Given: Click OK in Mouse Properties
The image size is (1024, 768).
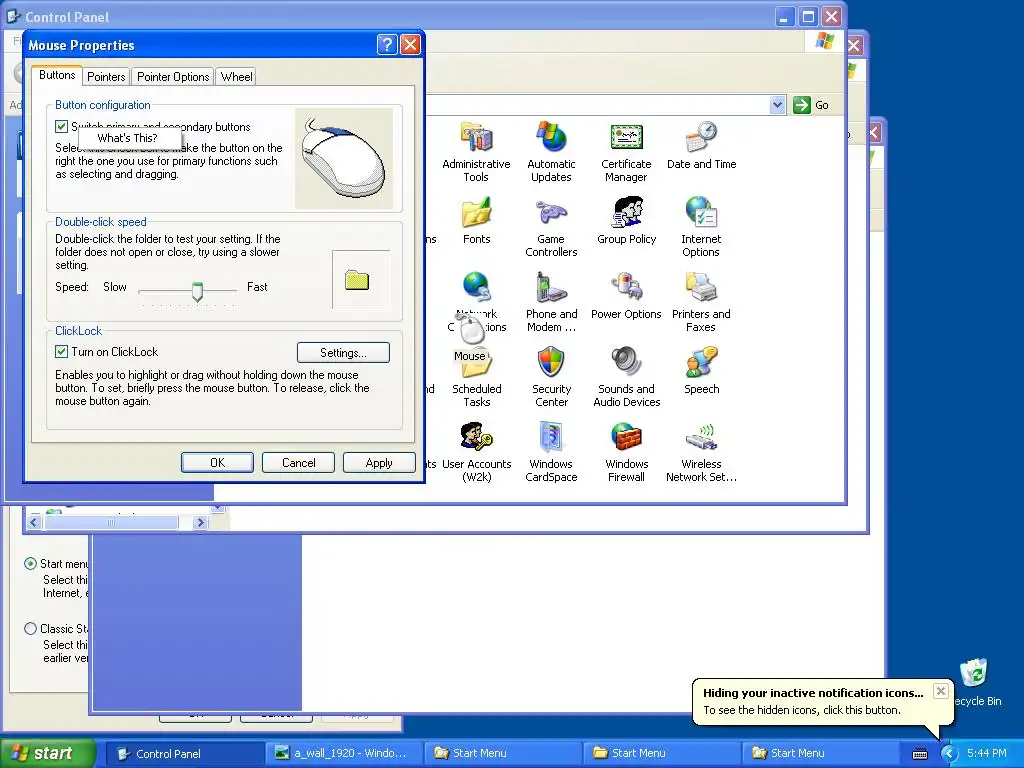Looking at the screenshot, I should tap(217, 462).
